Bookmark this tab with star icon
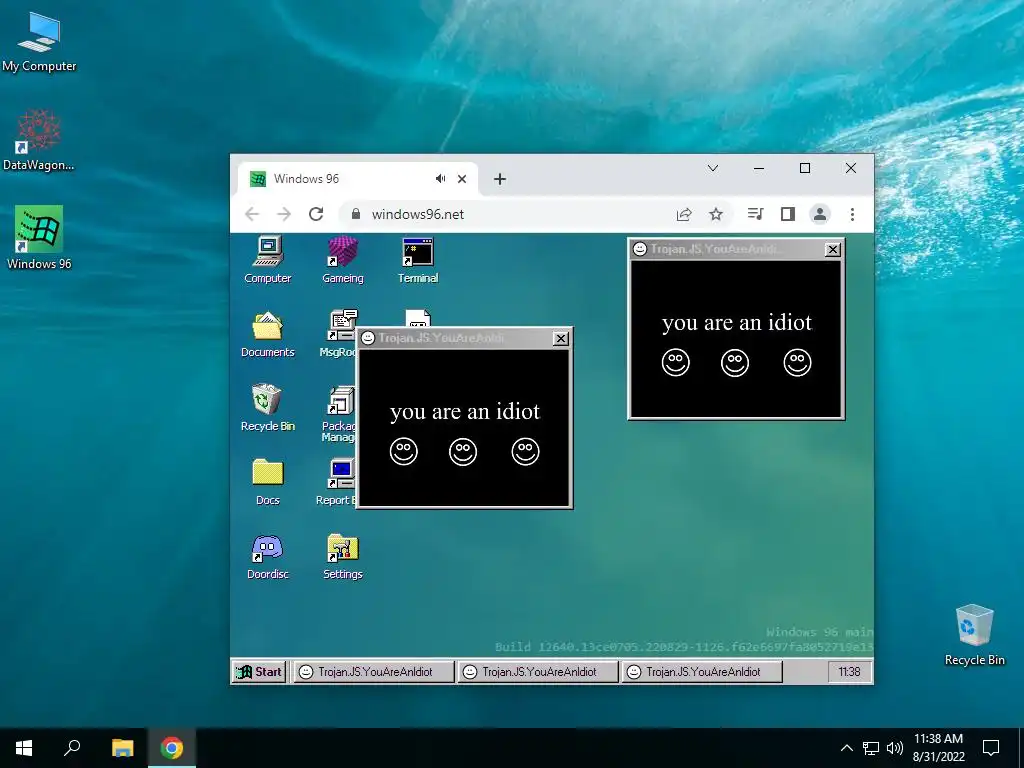 (x=716, y=214)
